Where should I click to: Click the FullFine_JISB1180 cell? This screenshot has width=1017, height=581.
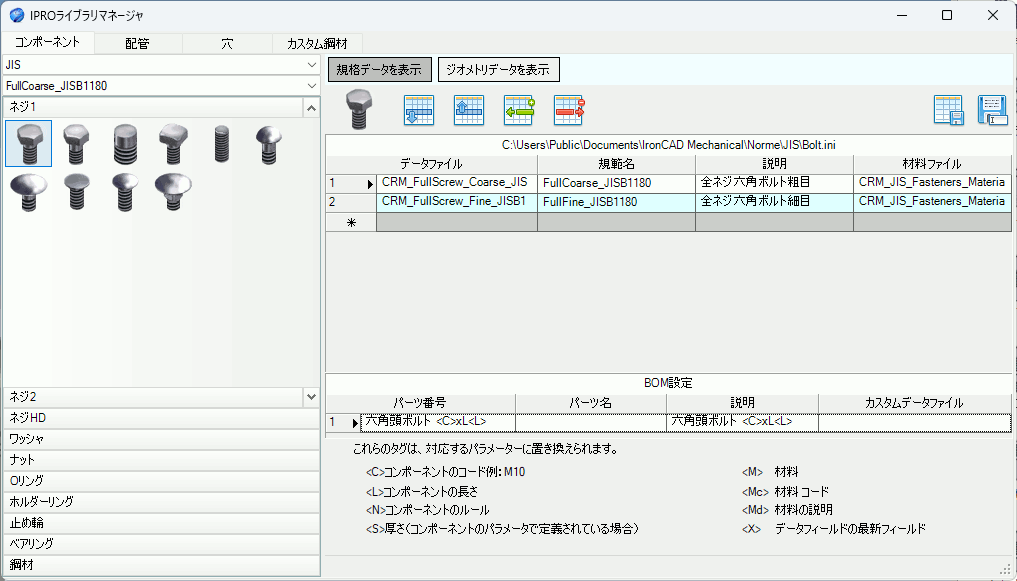[616, 202]
